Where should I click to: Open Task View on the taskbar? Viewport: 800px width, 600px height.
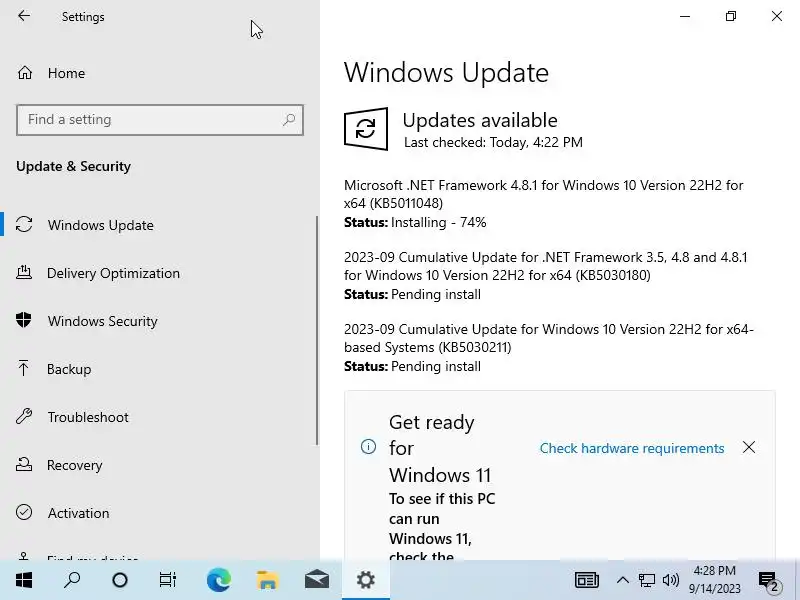[x=168, y=580]
